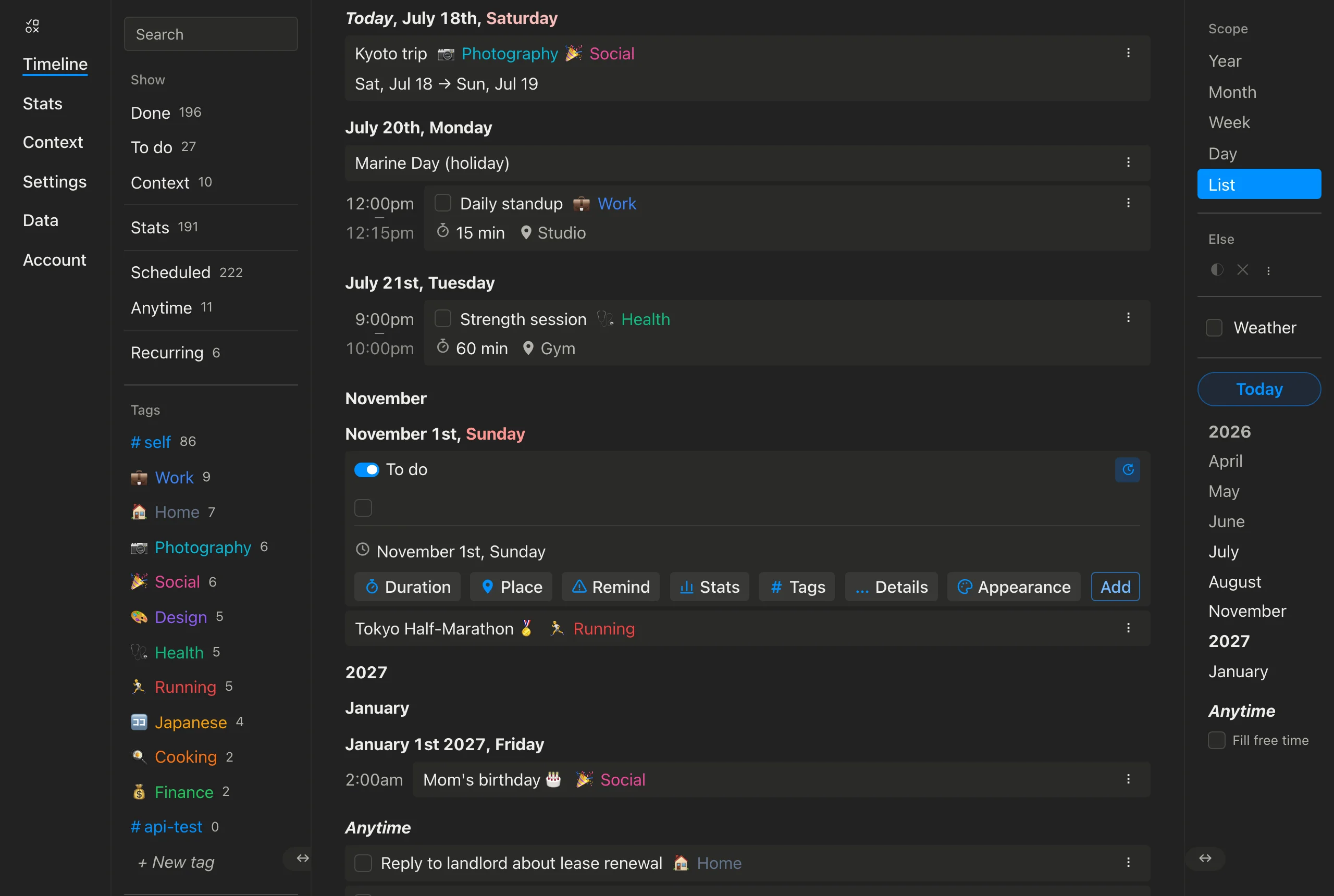Open options menu for Tokyo Half-Marathon
This screenshot has height=896, width=1334.
[1128, 629]
